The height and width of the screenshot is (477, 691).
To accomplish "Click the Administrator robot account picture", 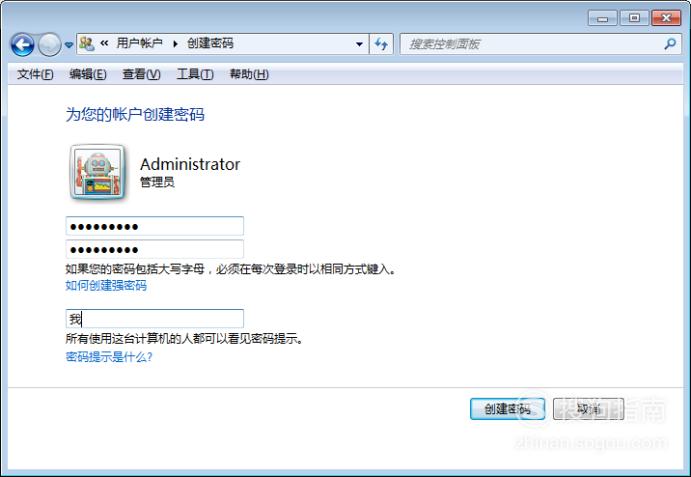I will point(98,172).
